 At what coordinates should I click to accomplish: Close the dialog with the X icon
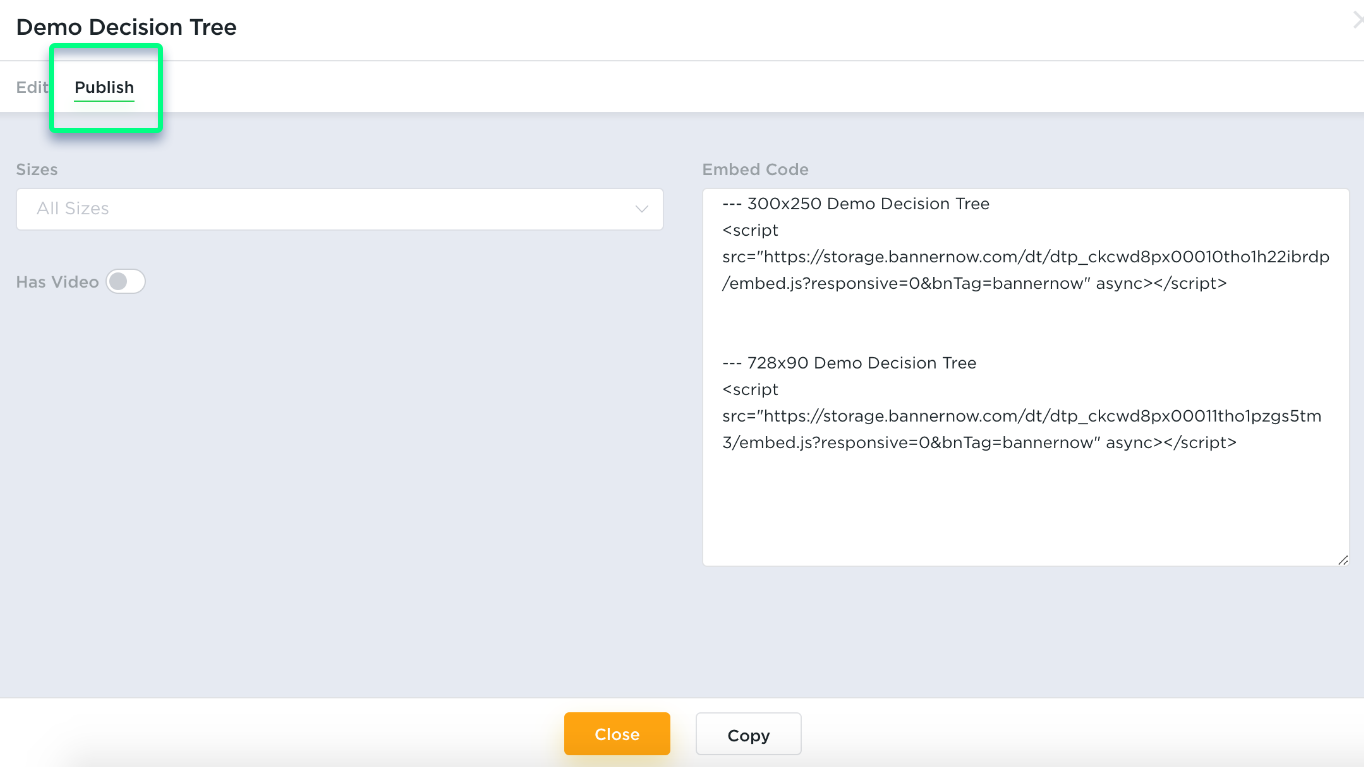[x=1358, y=20]
